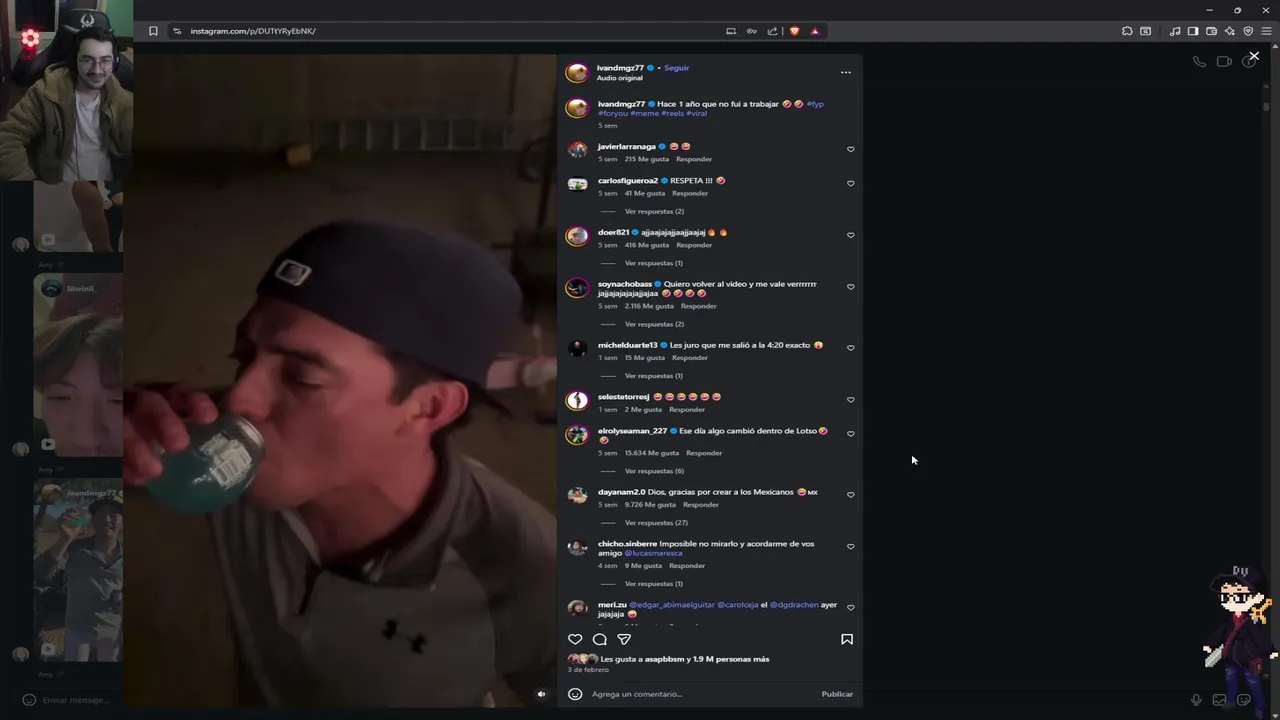This screenshot has height=720, width=1280.
Task: Like the Instagram post with heart icon
Action: 575,639
